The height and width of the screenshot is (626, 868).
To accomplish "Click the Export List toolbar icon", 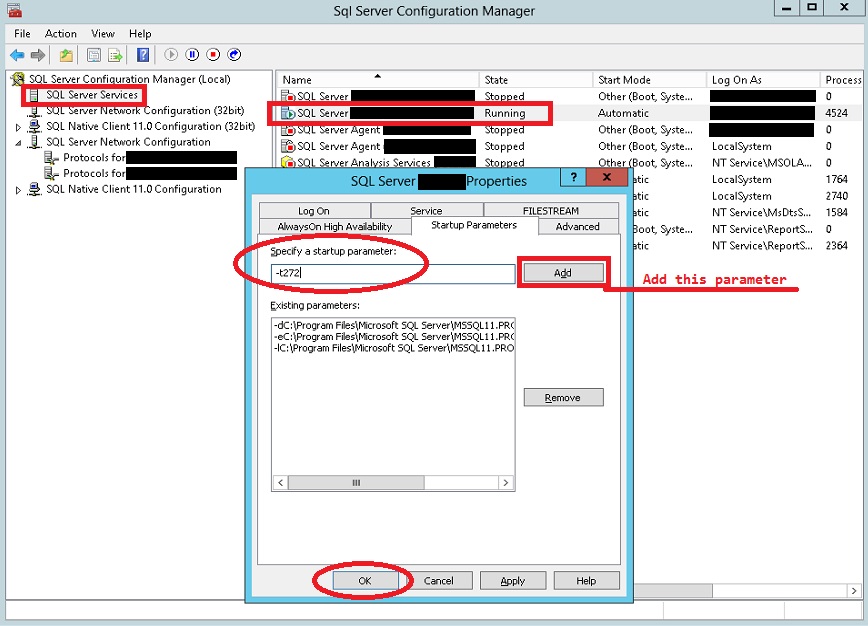I will click(115, 55).
